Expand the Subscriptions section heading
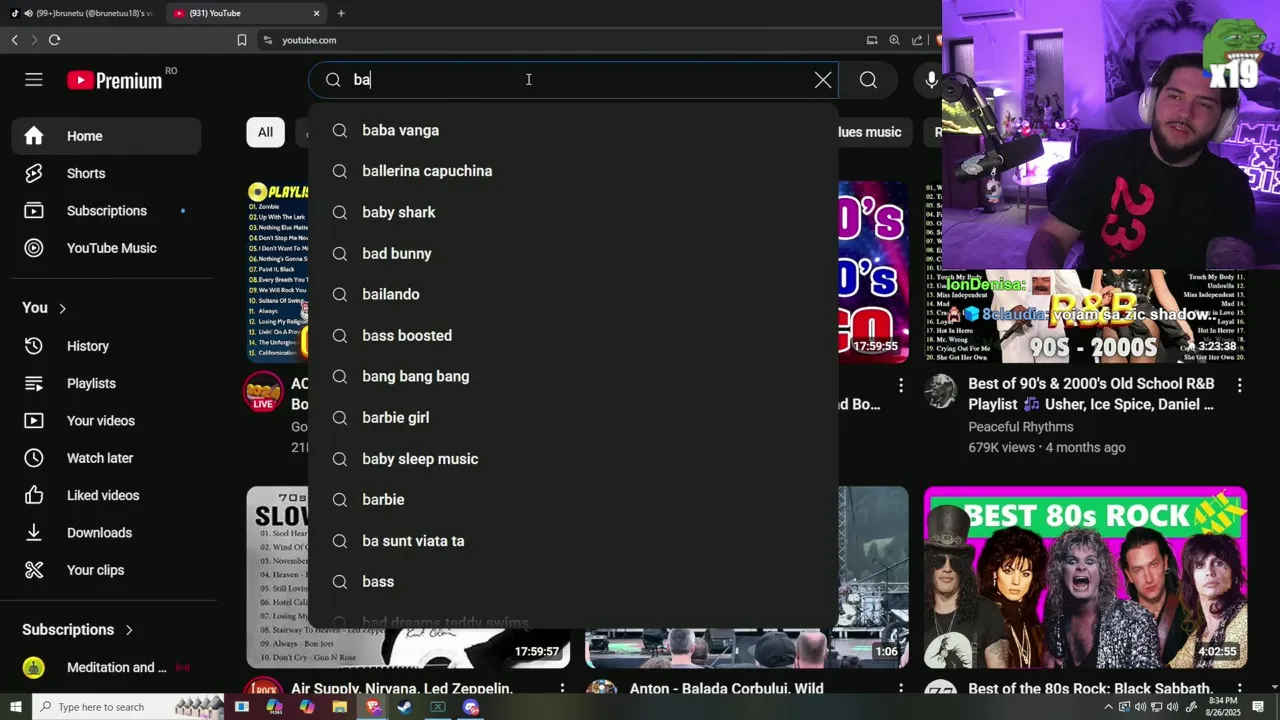 (x=78, y=630)
